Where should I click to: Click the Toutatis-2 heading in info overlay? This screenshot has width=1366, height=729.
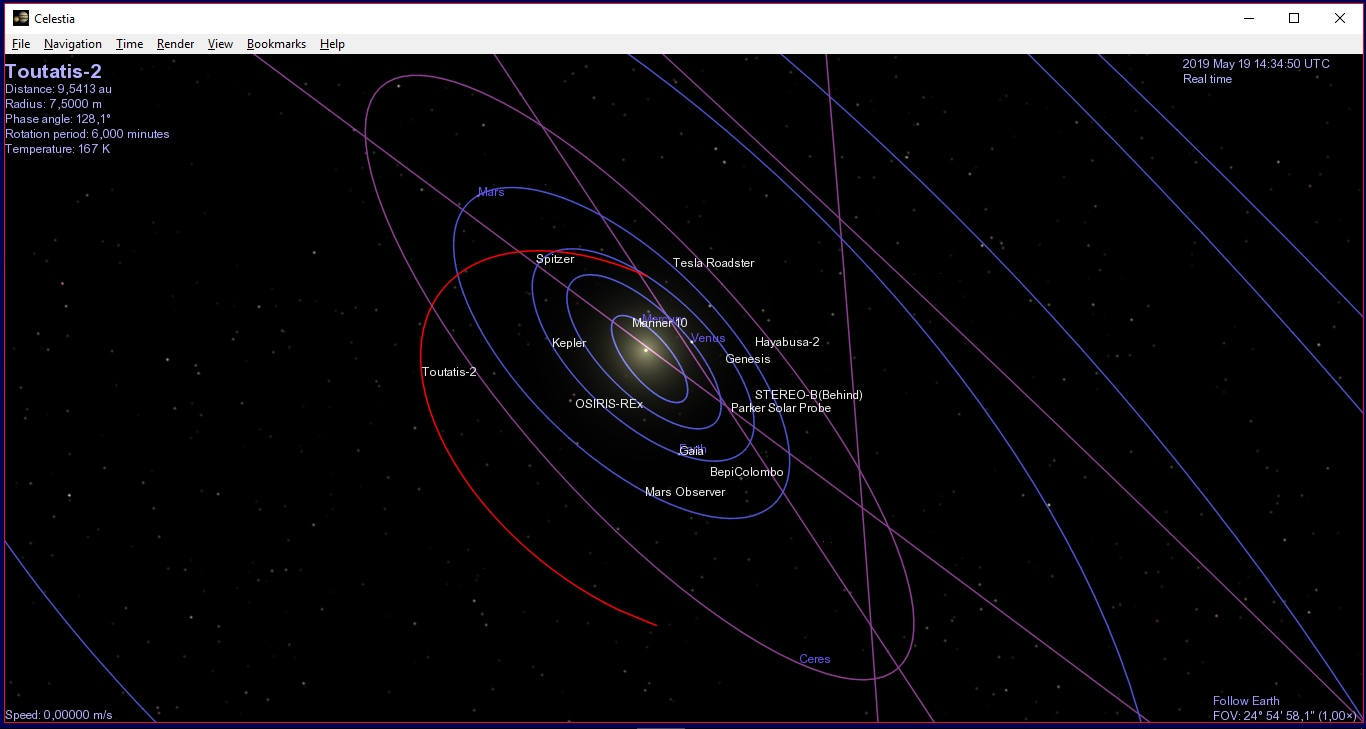[x=53, y=71]
